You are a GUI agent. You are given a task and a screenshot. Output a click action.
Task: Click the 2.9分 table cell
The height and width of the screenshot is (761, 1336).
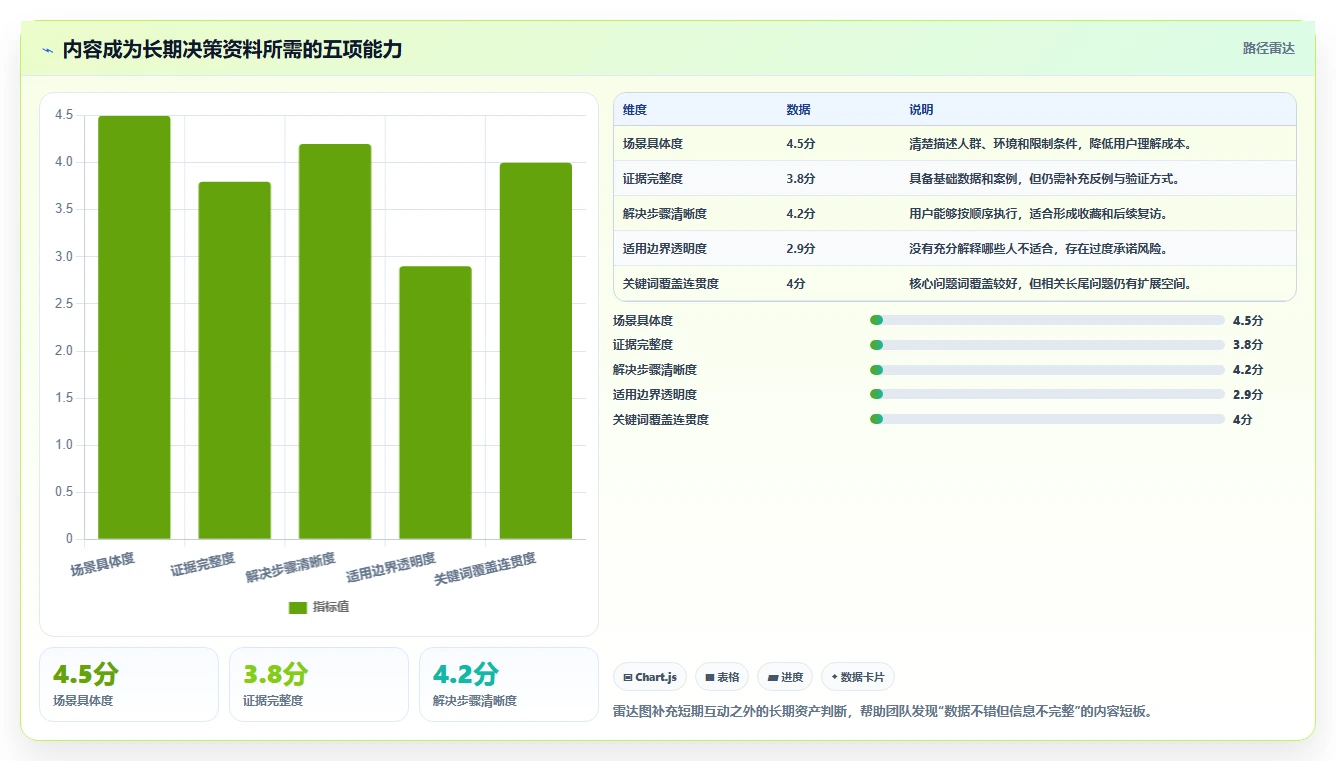801,249
